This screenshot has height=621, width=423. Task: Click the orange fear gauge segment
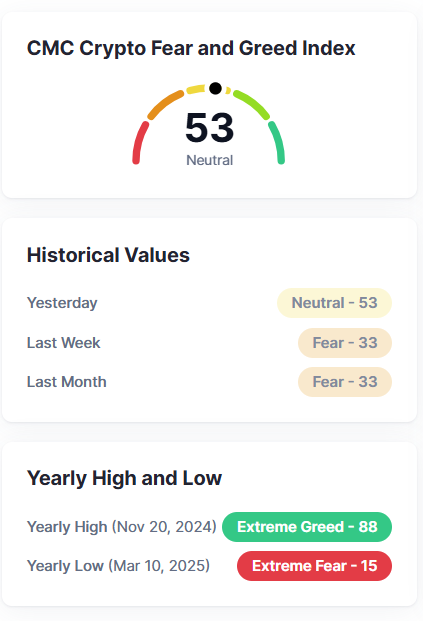[164, 105]
